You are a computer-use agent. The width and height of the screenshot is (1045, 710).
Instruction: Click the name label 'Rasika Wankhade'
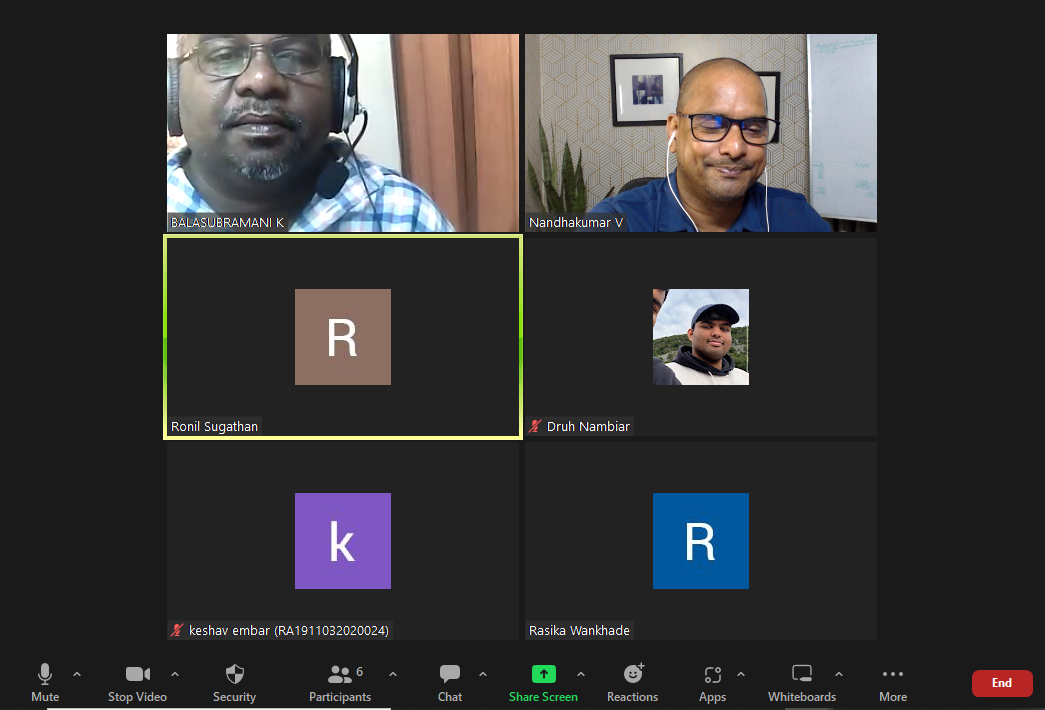(x=579, y=631)
